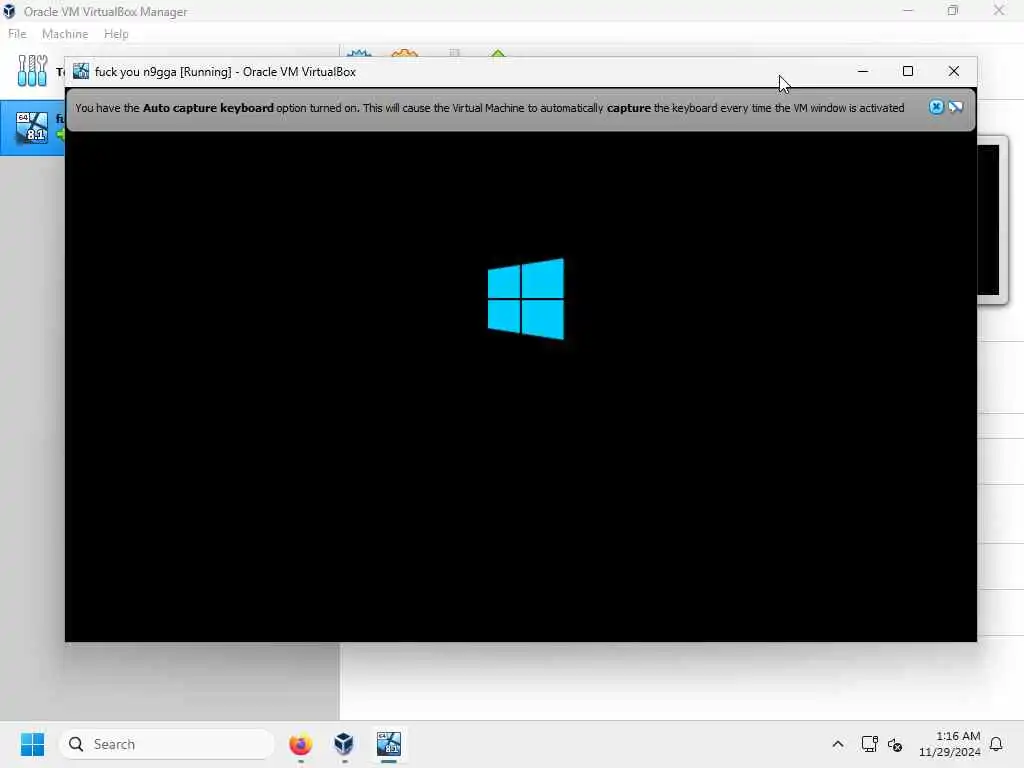Minimize the running VM window
This screenshot has height=768, width=1024.
863,71
